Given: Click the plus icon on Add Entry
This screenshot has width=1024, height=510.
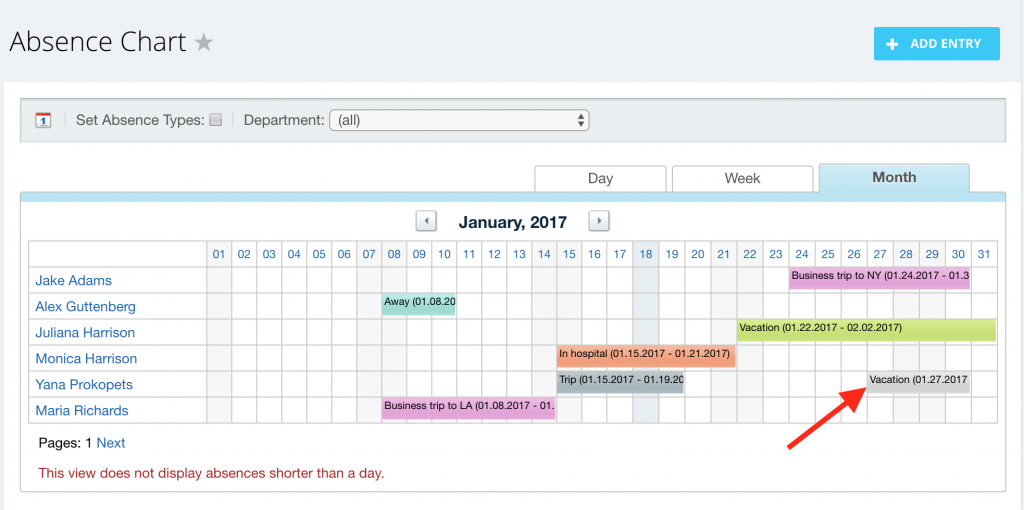Looking at the screenshot, I should coord(892,44).
